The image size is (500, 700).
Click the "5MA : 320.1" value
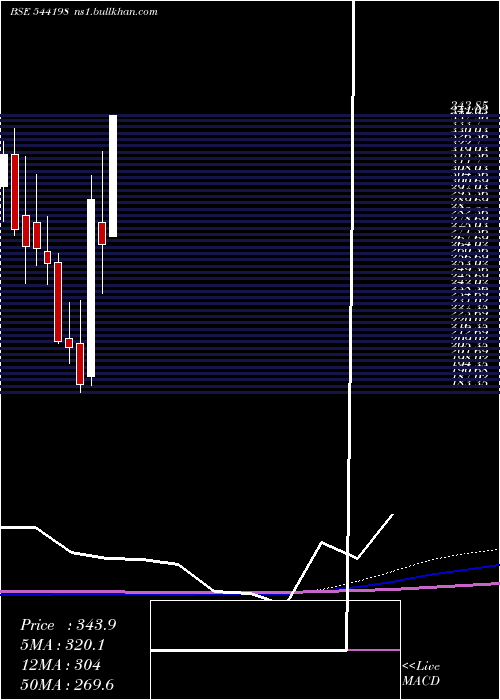coord(65,645)
